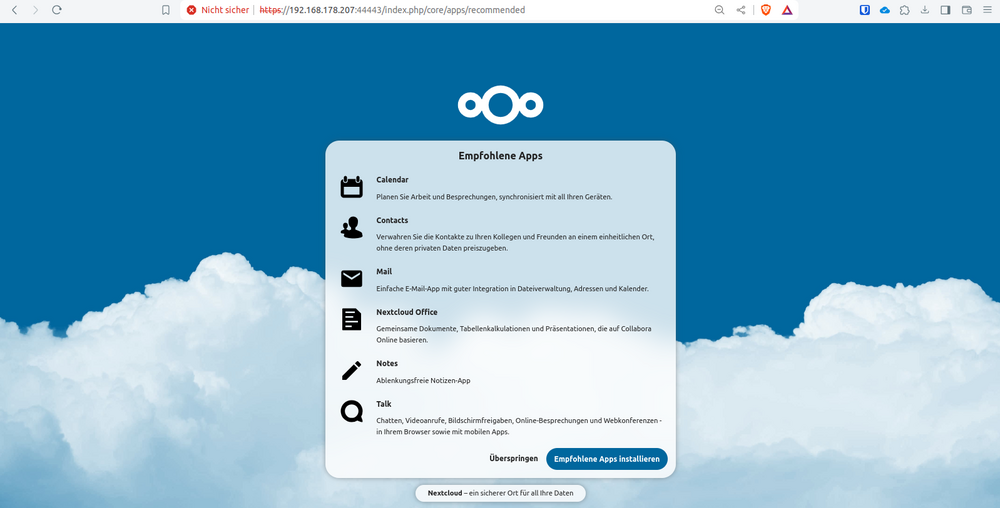Open the Bitwarden extension icon
Viewport: 1000px width, 508px height.
[865, 10]
